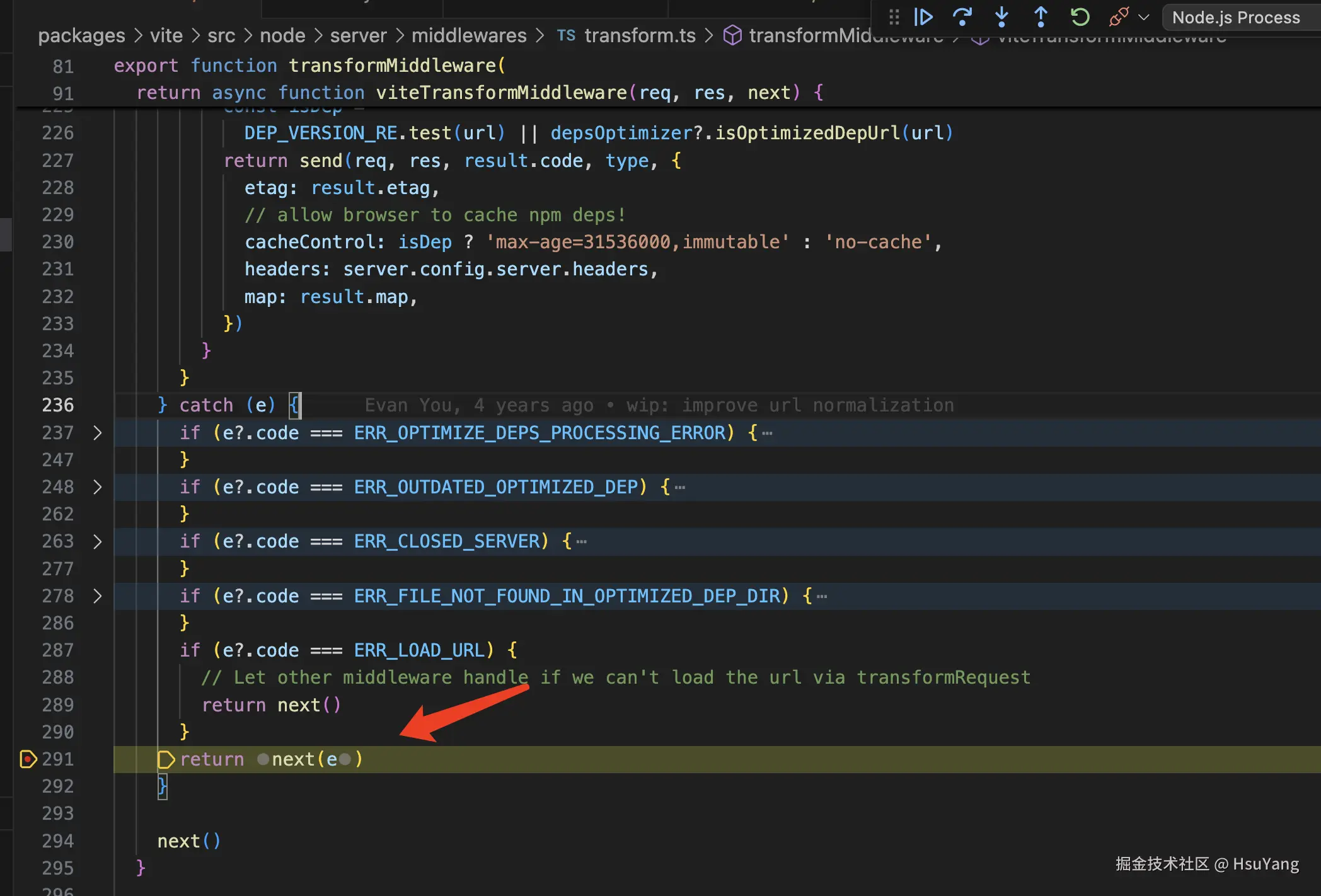The height and width of the screenshot is (896, 1321).
Task: Unfold the ERR_CLOSED_SERVER block at line 263
Action: click(x=97, y=541)
